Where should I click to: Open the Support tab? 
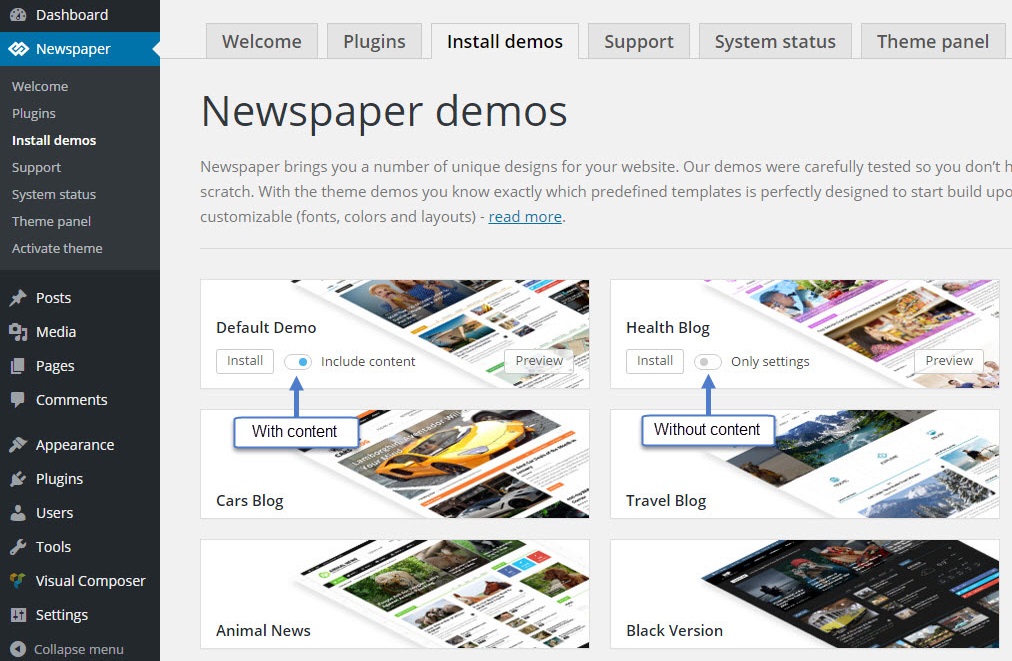(x=639, y=41)
